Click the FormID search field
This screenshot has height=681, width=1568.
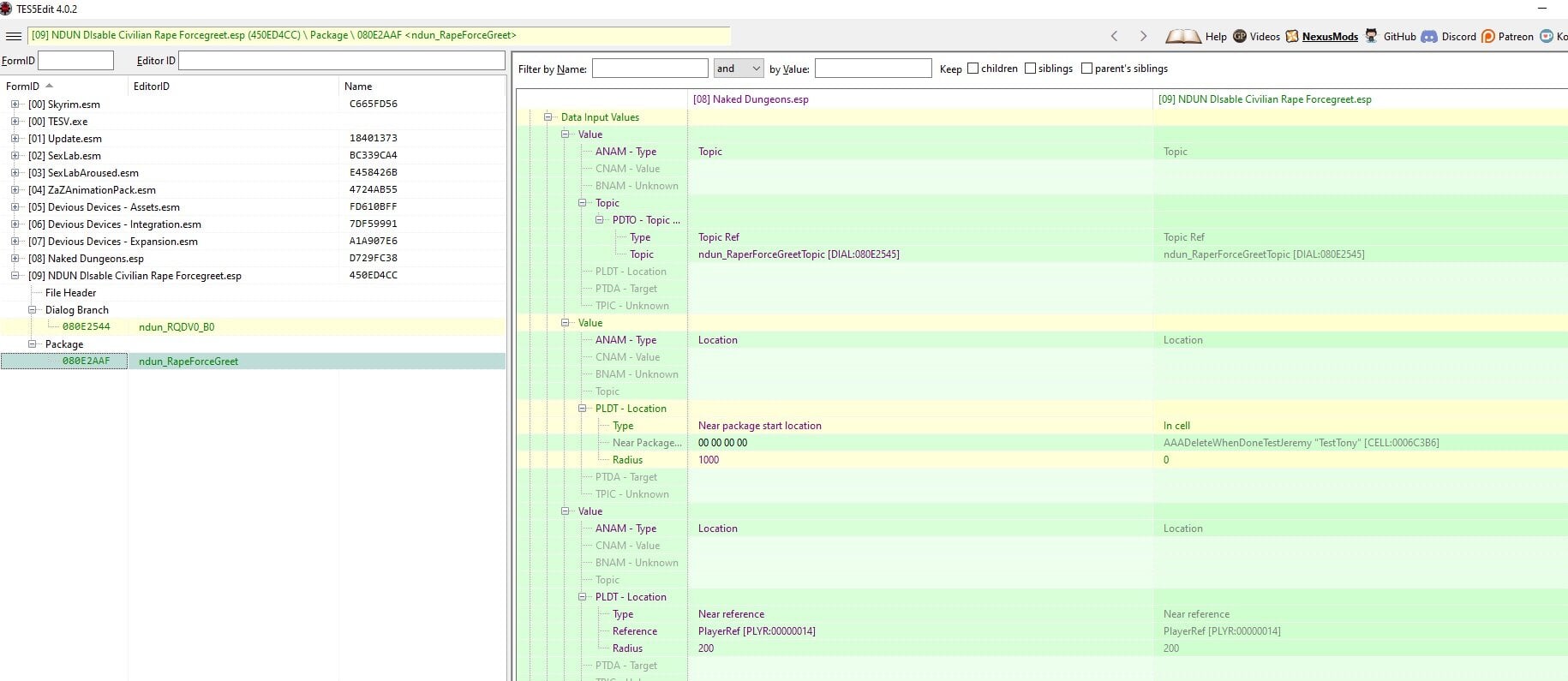(x=75, y=60)
